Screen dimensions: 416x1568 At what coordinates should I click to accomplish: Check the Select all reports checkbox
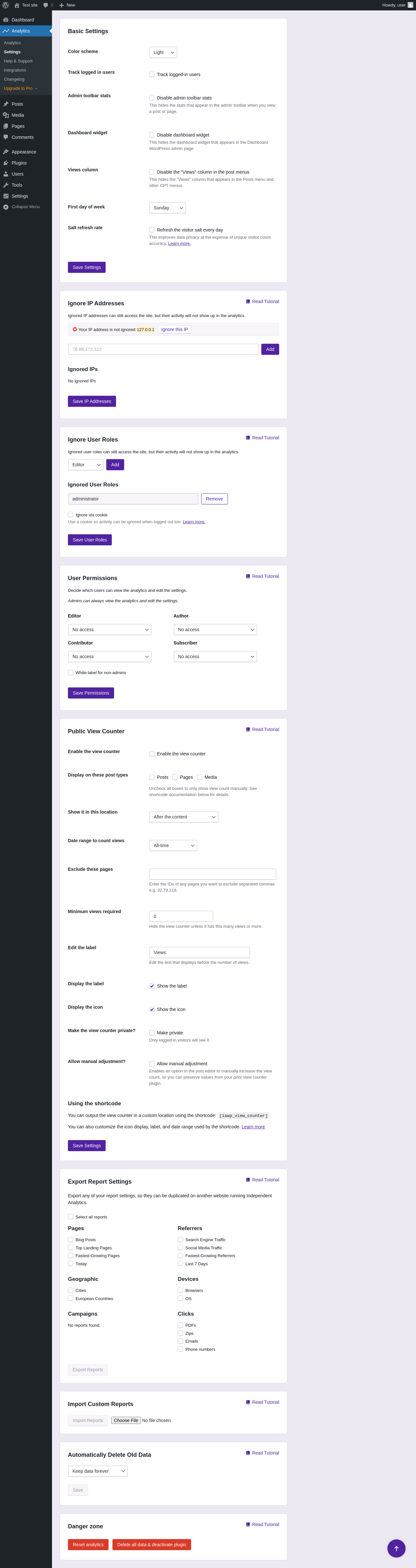point(71,1216)
